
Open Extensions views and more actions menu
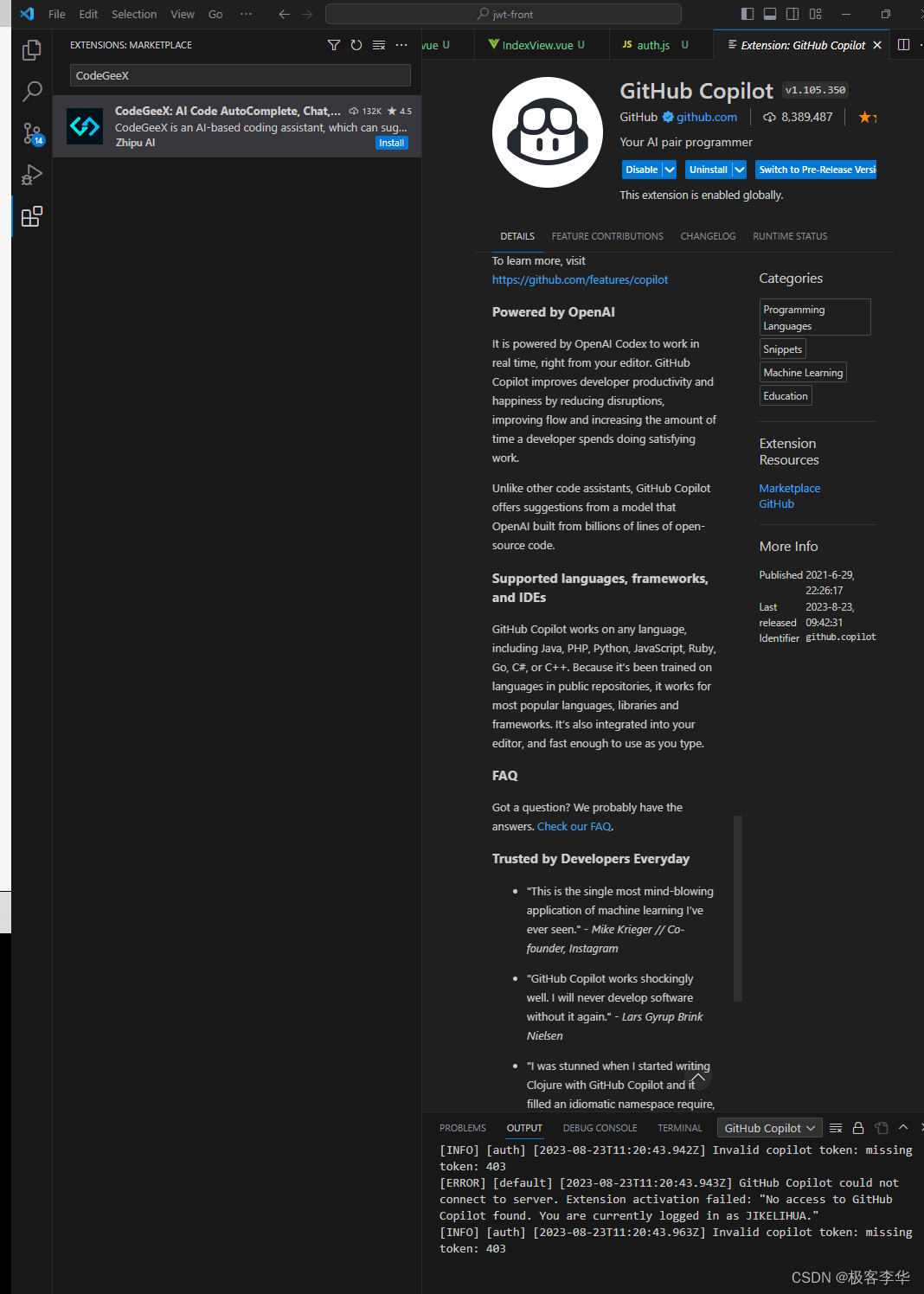point(401,45)
